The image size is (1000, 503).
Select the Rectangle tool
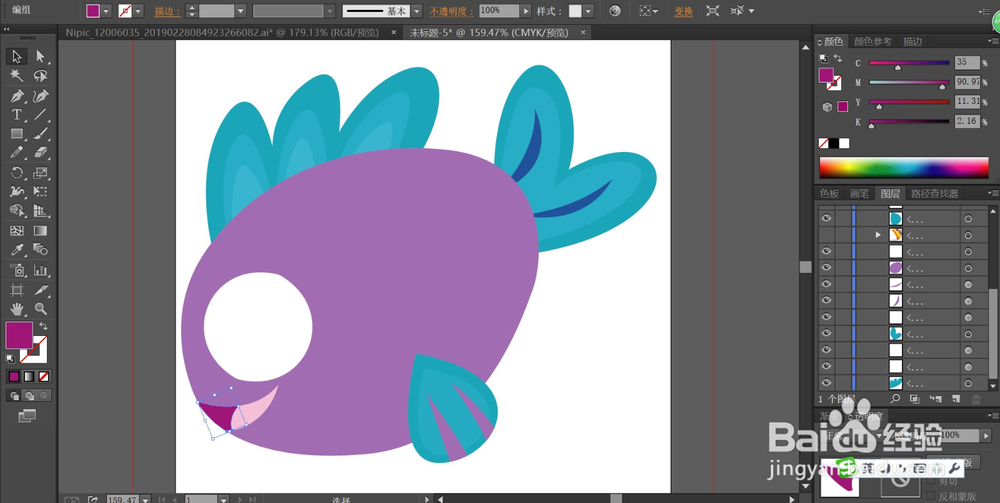tap(17, 134)
